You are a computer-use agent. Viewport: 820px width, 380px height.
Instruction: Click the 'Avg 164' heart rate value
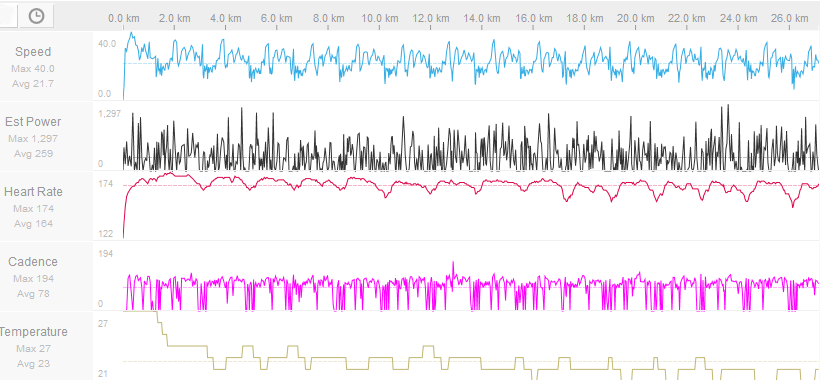point(33,224)
